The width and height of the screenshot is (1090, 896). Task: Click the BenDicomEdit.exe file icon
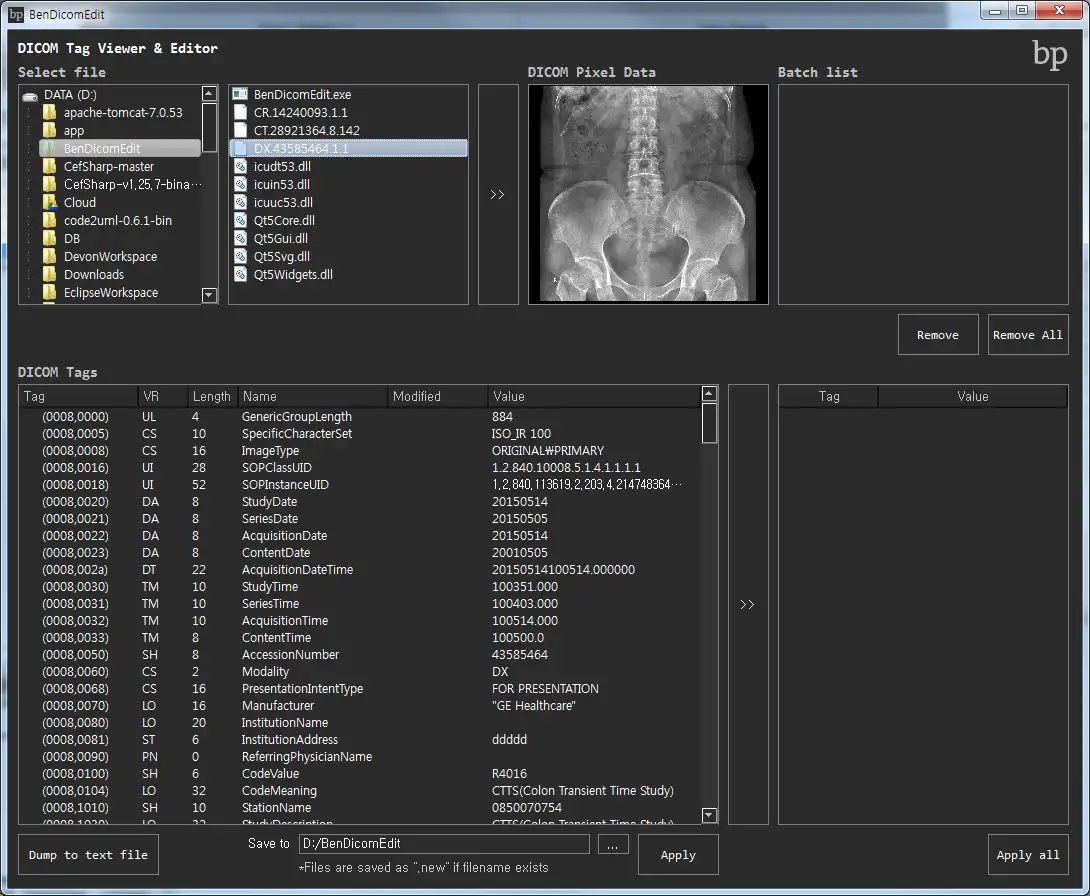pos(239,94)
